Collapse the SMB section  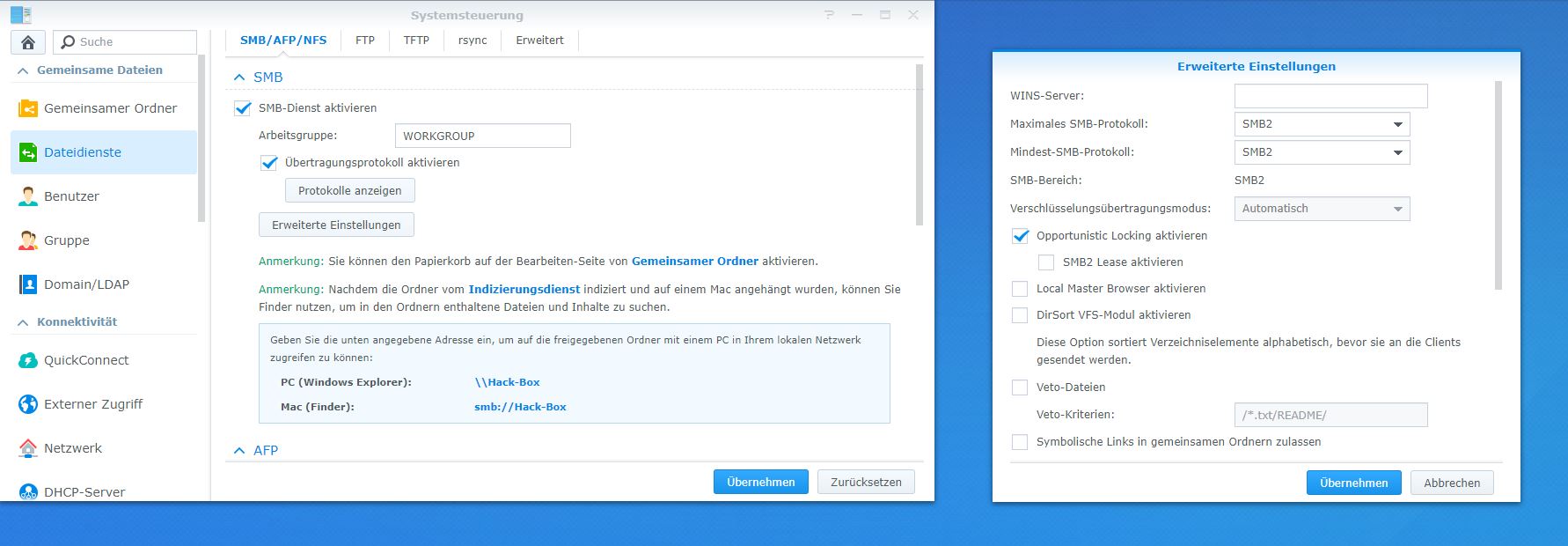pyautogui.click(x=239, y=77)
